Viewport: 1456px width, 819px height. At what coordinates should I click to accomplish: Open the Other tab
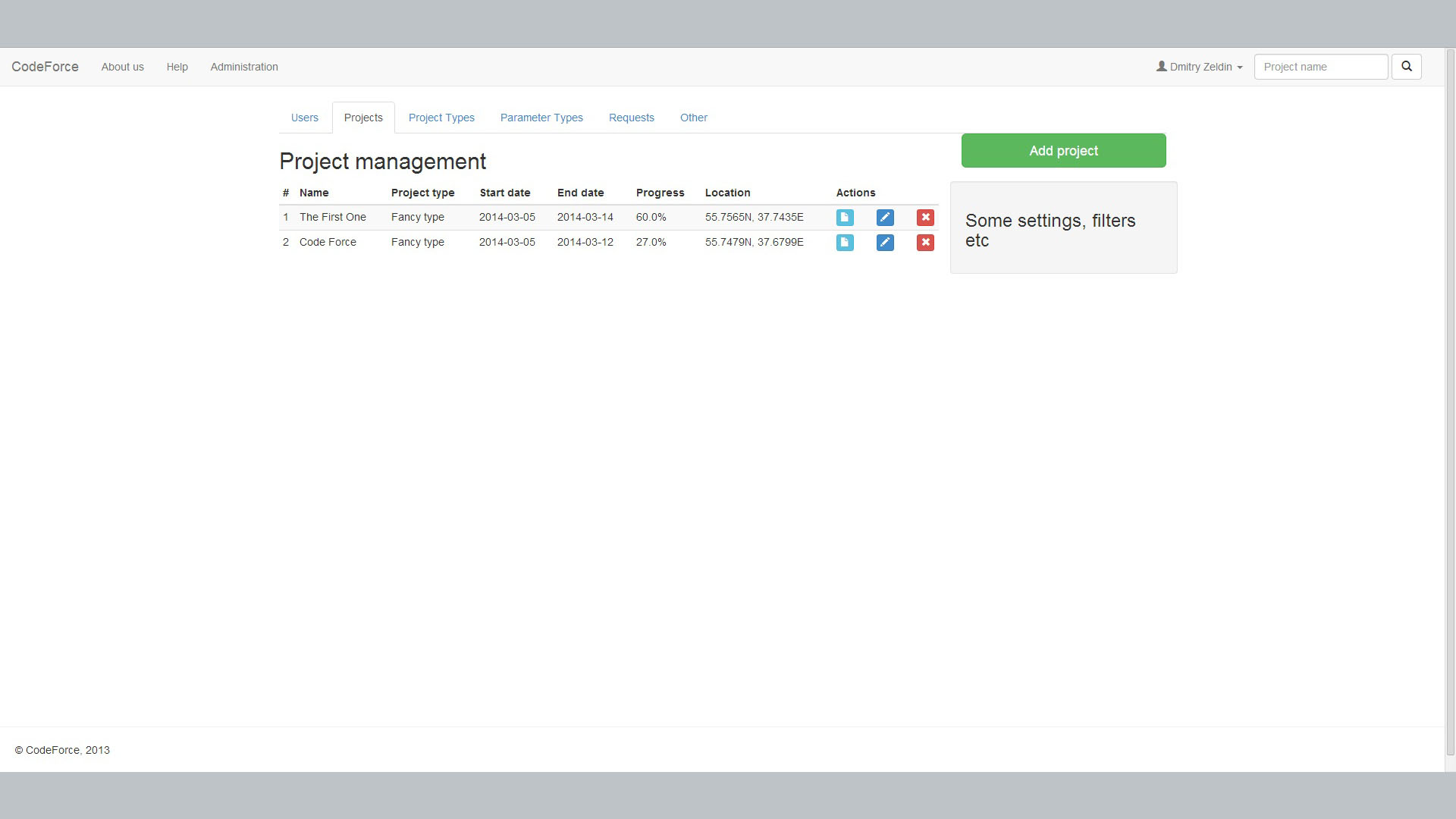(x=693, y=118)
